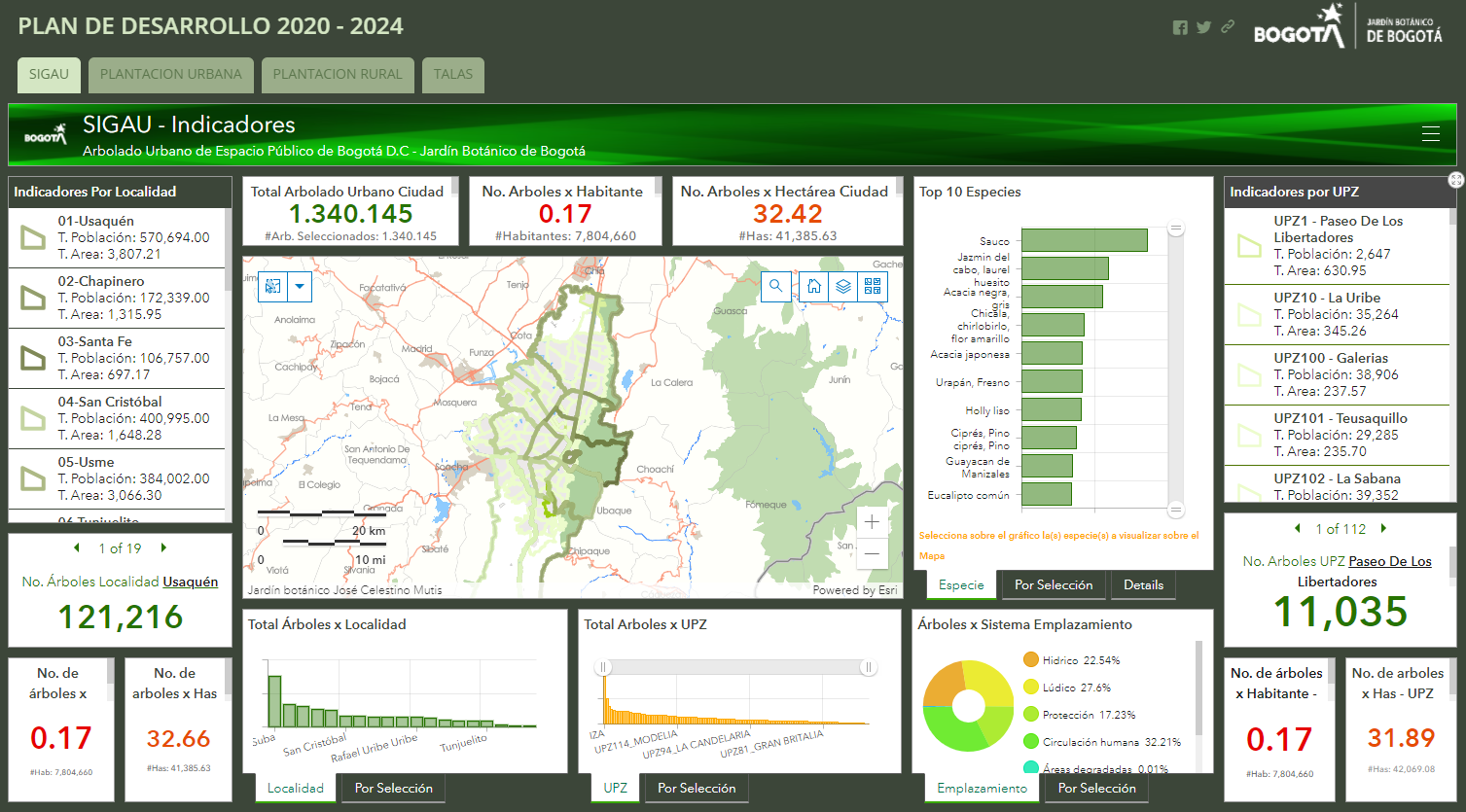Select 03-Santa Fe in the localidad list
This screenshot has width=1466, height=812.
coord(117,358)
